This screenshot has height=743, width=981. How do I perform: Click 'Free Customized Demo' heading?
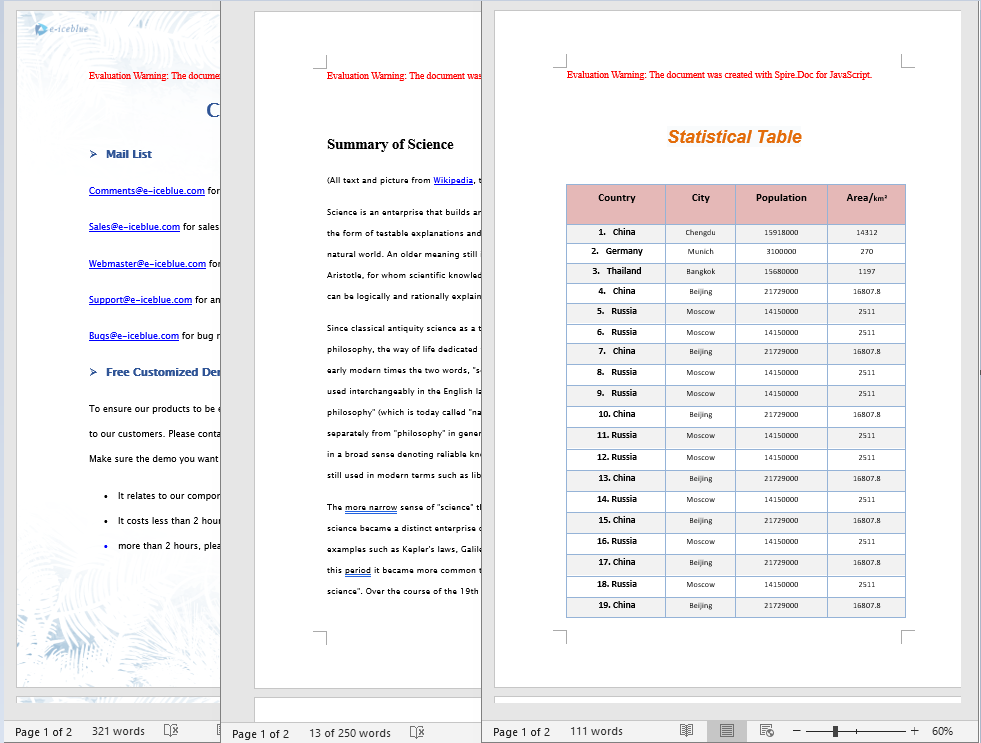pyautogui.click(x=163, y=372)
